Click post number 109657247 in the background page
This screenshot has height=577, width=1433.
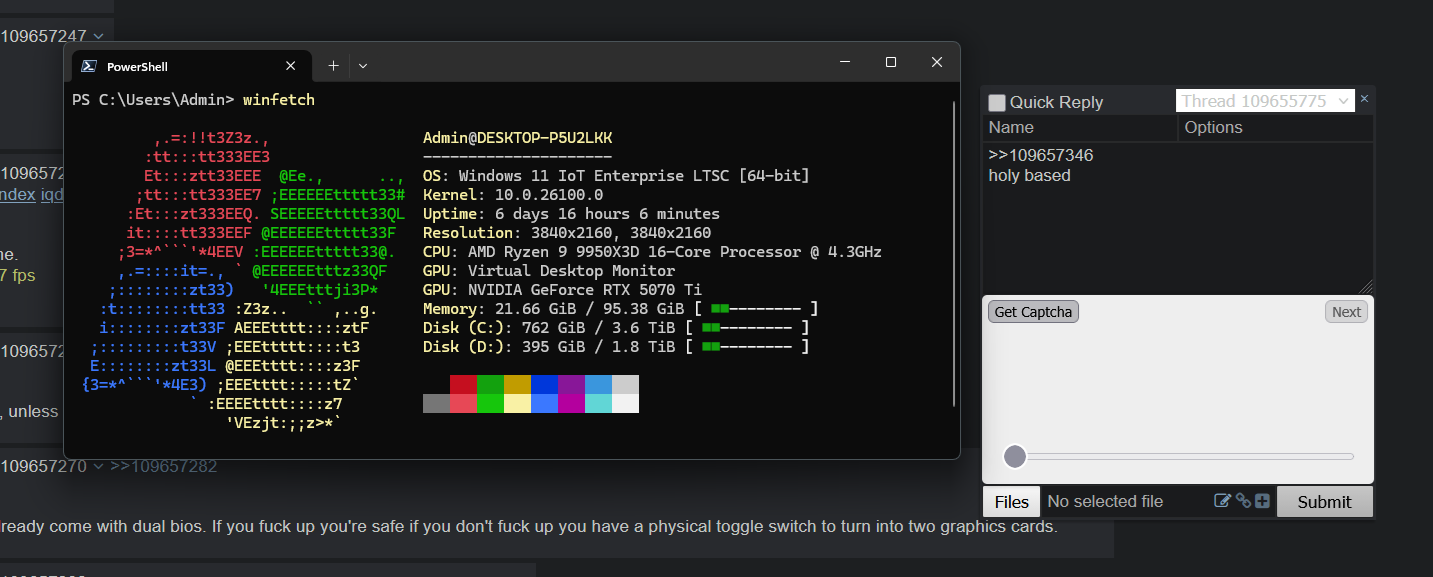44,36
